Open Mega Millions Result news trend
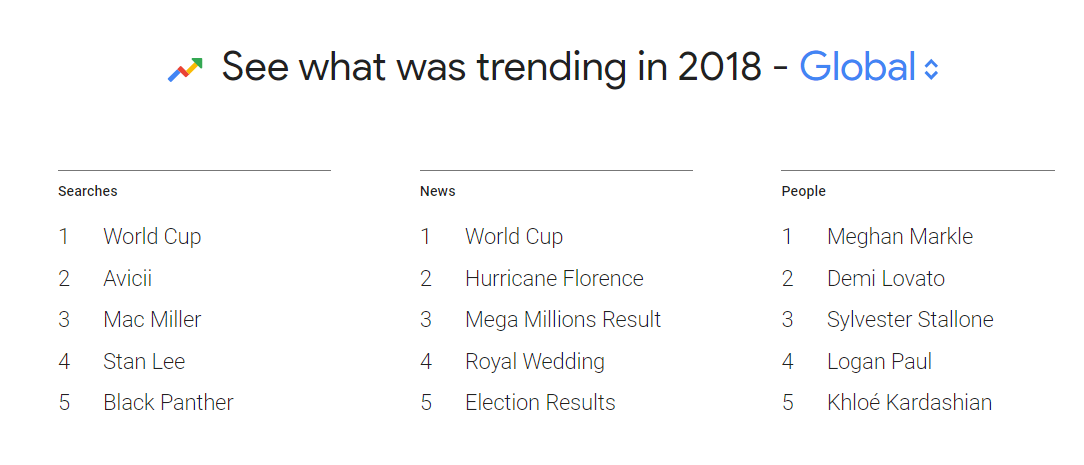Image resolution: width=1084 pixels, height=465 pixels. click(x=563, y=320)
